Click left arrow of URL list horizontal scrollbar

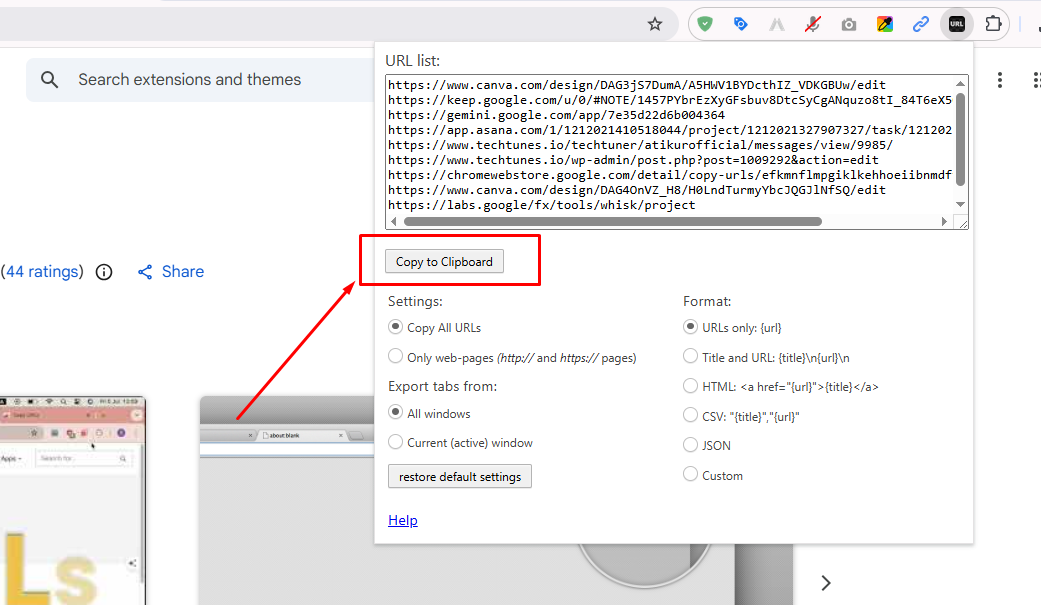394,222
